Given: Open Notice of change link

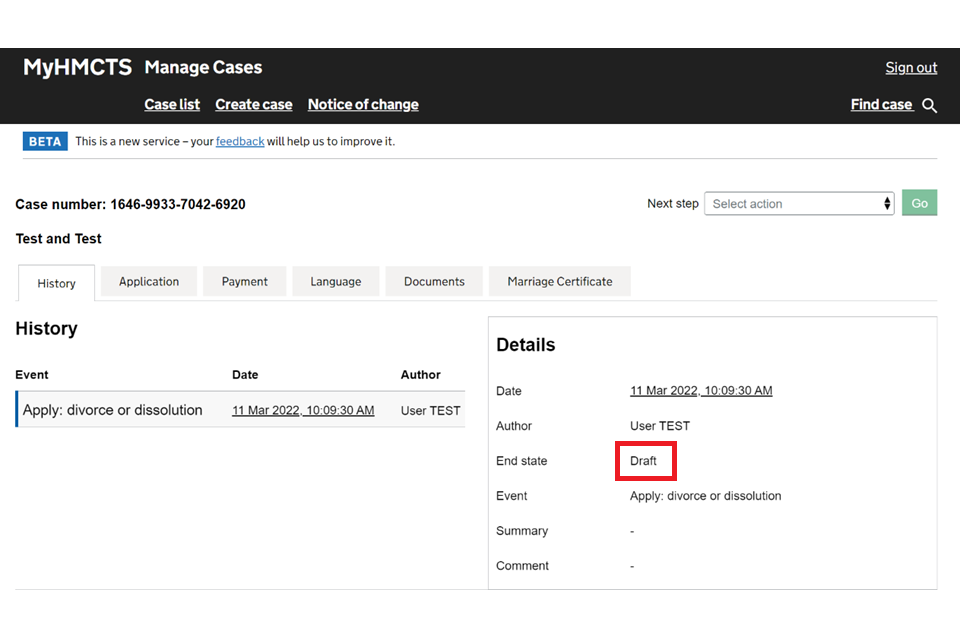Looking at the screenshot, I should coord(363,105).
